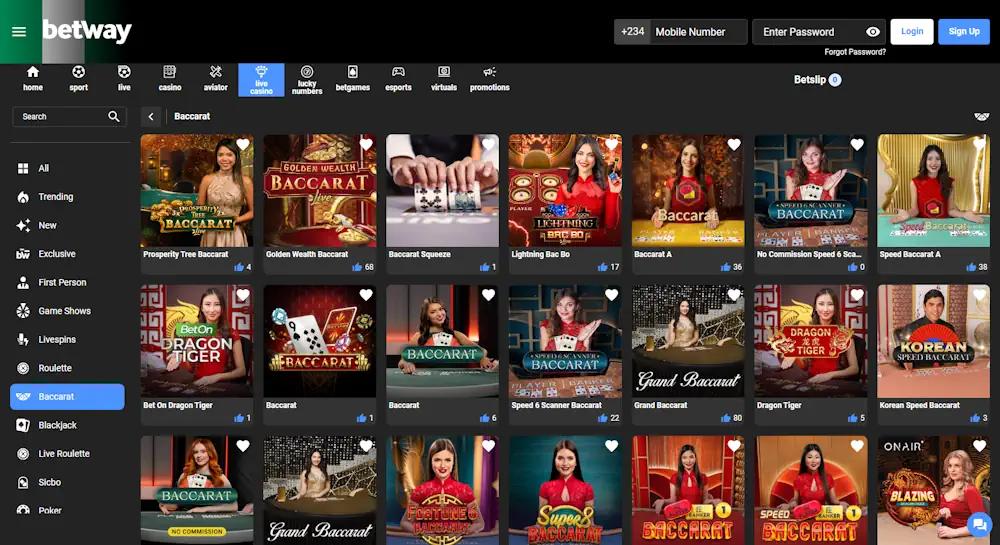Select the live casino tab

click(x=261, y=80)
